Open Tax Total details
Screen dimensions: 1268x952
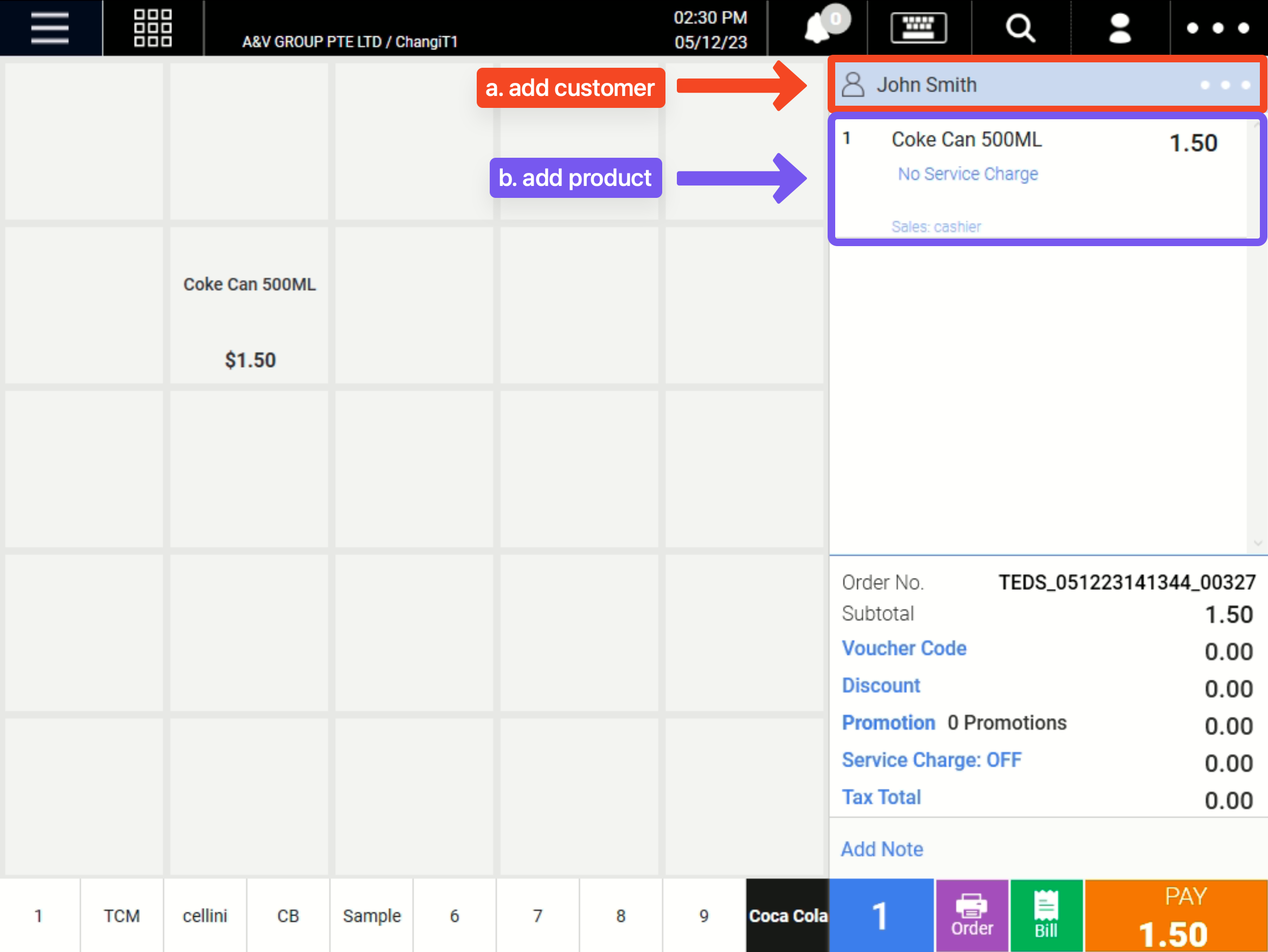tap(881, 797)
